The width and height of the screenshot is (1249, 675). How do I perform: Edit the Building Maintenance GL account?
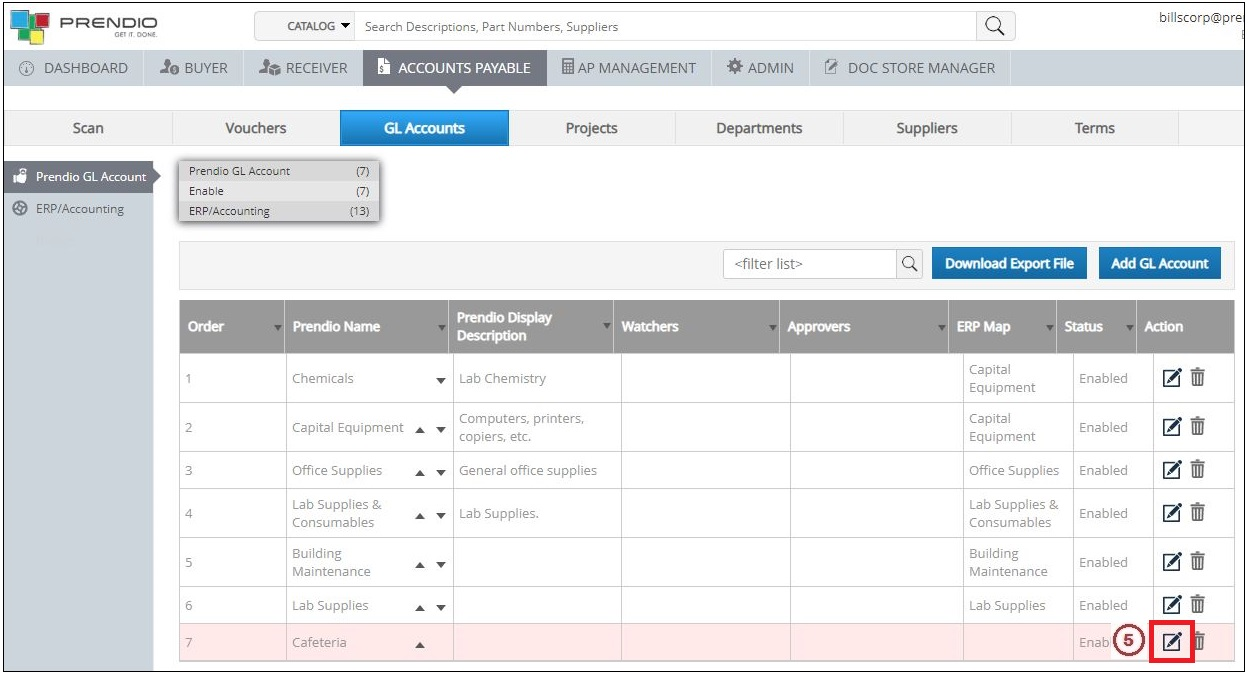point(1171,562)
